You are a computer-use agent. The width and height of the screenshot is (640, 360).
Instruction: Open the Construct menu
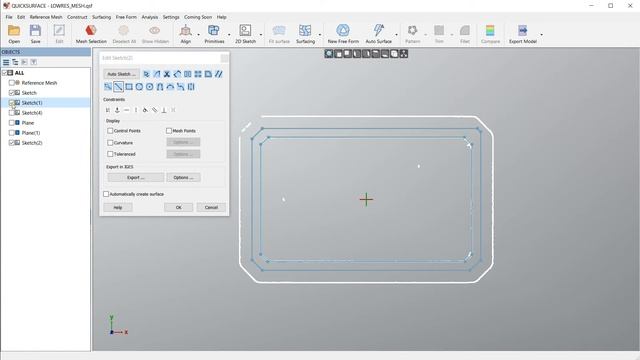(x=77, y=17)
